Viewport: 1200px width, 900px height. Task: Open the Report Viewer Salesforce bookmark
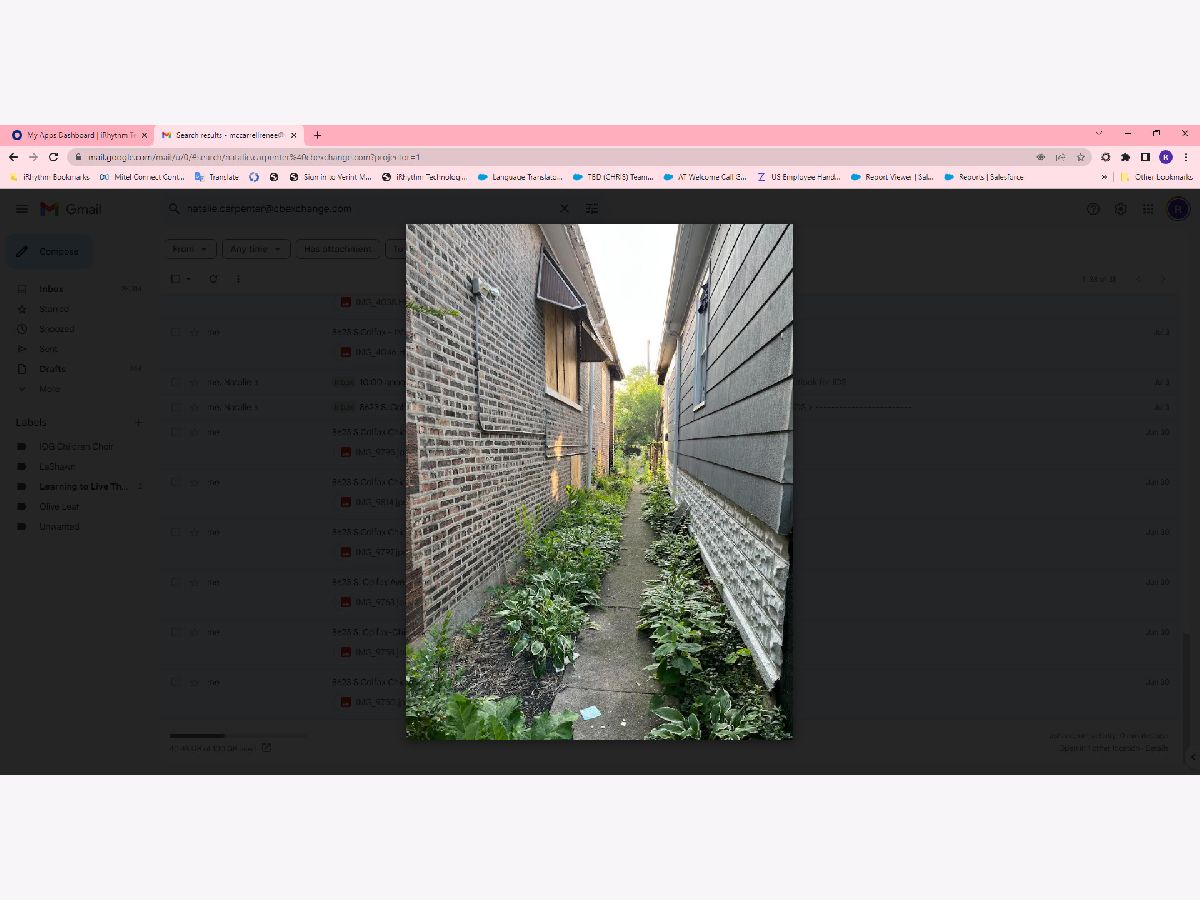pos(892,177)
